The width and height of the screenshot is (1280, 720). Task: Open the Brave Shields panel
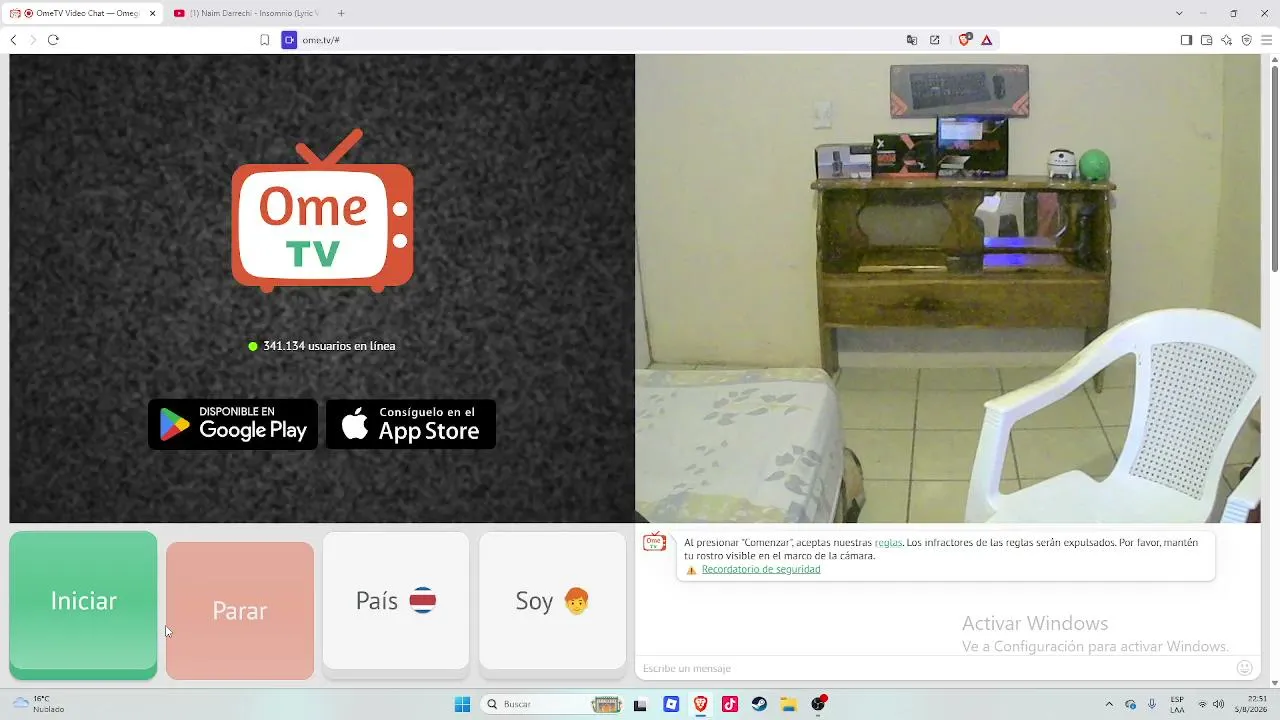coord(965,40)
